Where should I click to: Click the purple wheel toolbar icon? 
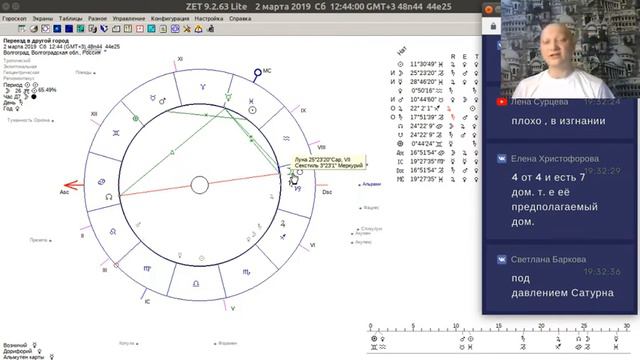coord(175,29)
